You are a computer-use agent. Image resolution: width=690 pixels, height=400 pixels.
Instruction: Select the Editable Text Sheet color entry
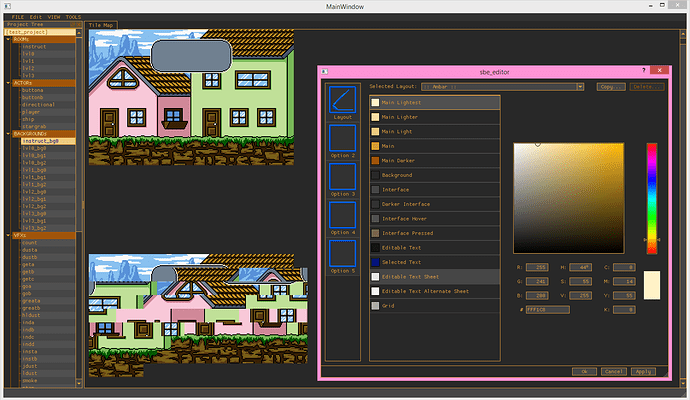(435, 277)
